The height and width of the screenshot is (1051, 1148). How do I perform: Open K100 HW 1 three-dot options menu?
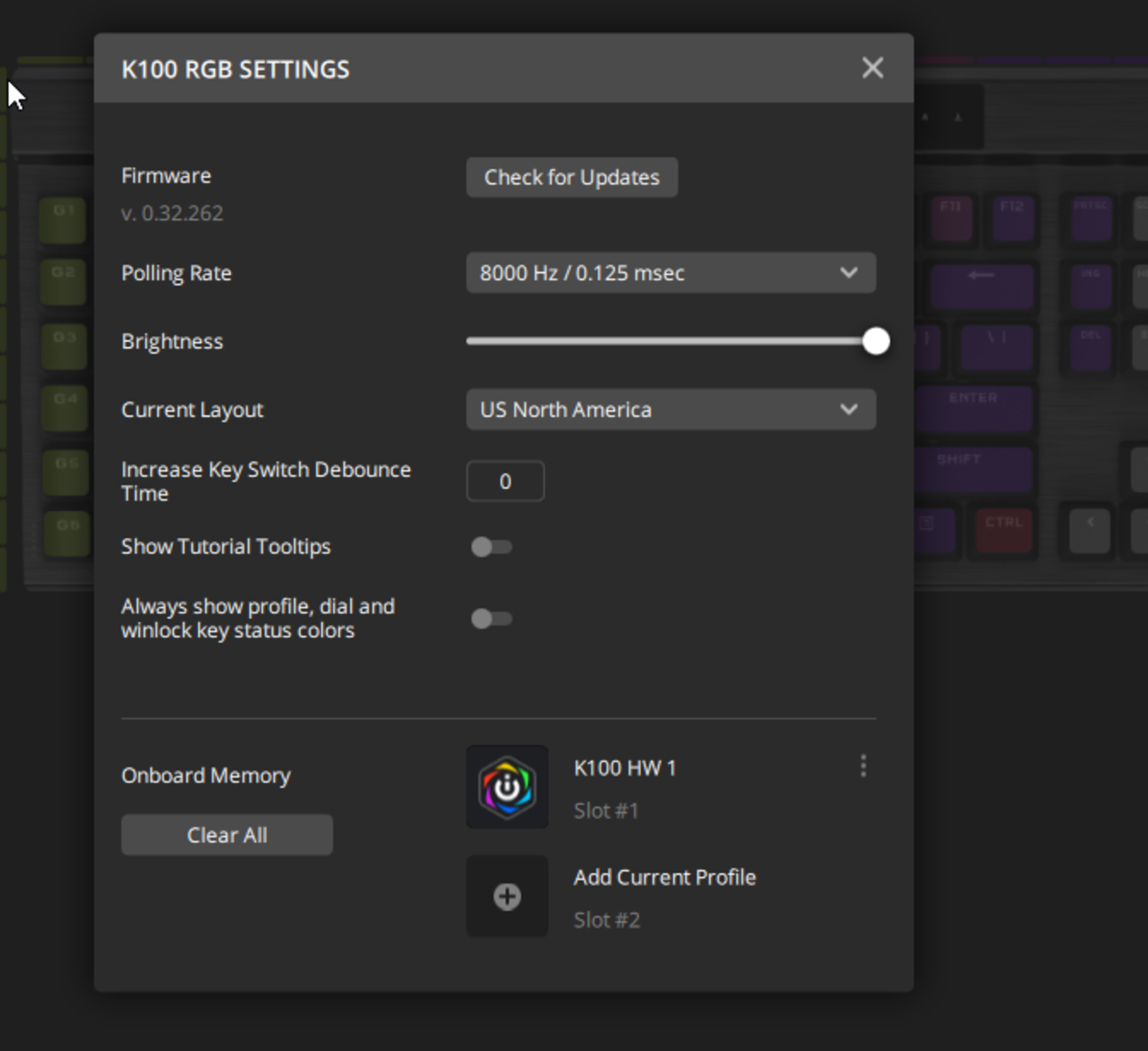tap(863, 766)
